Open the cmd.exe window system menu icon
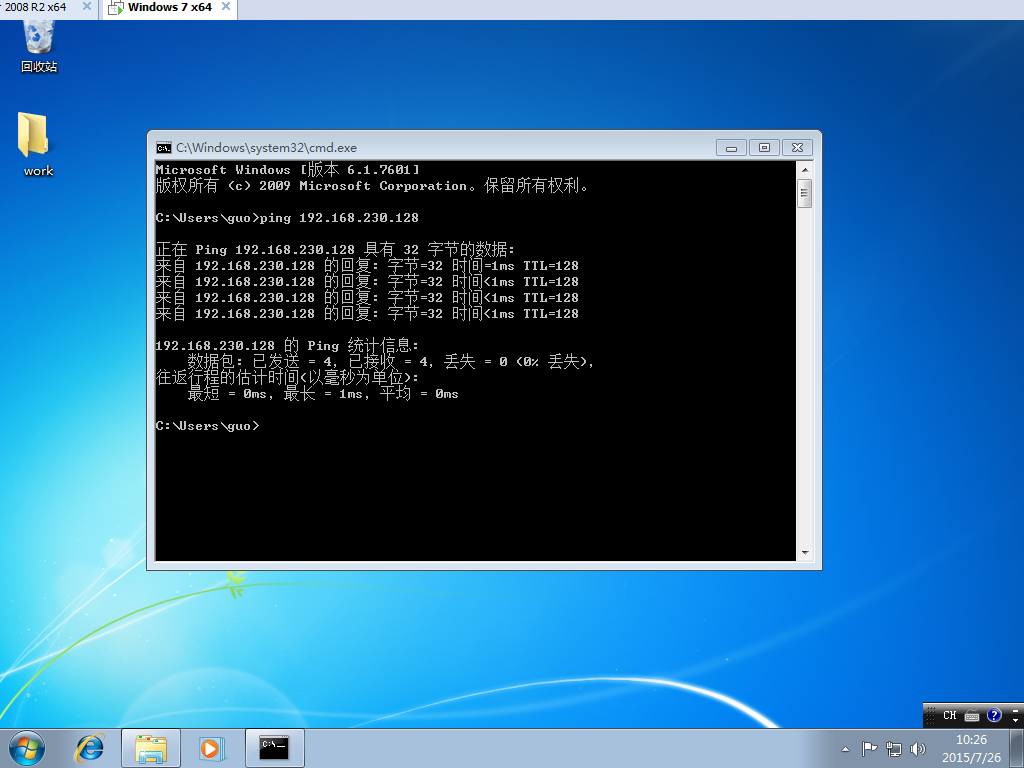The image size is (1024, 768). pyautogui.click(x=163, y=147)
